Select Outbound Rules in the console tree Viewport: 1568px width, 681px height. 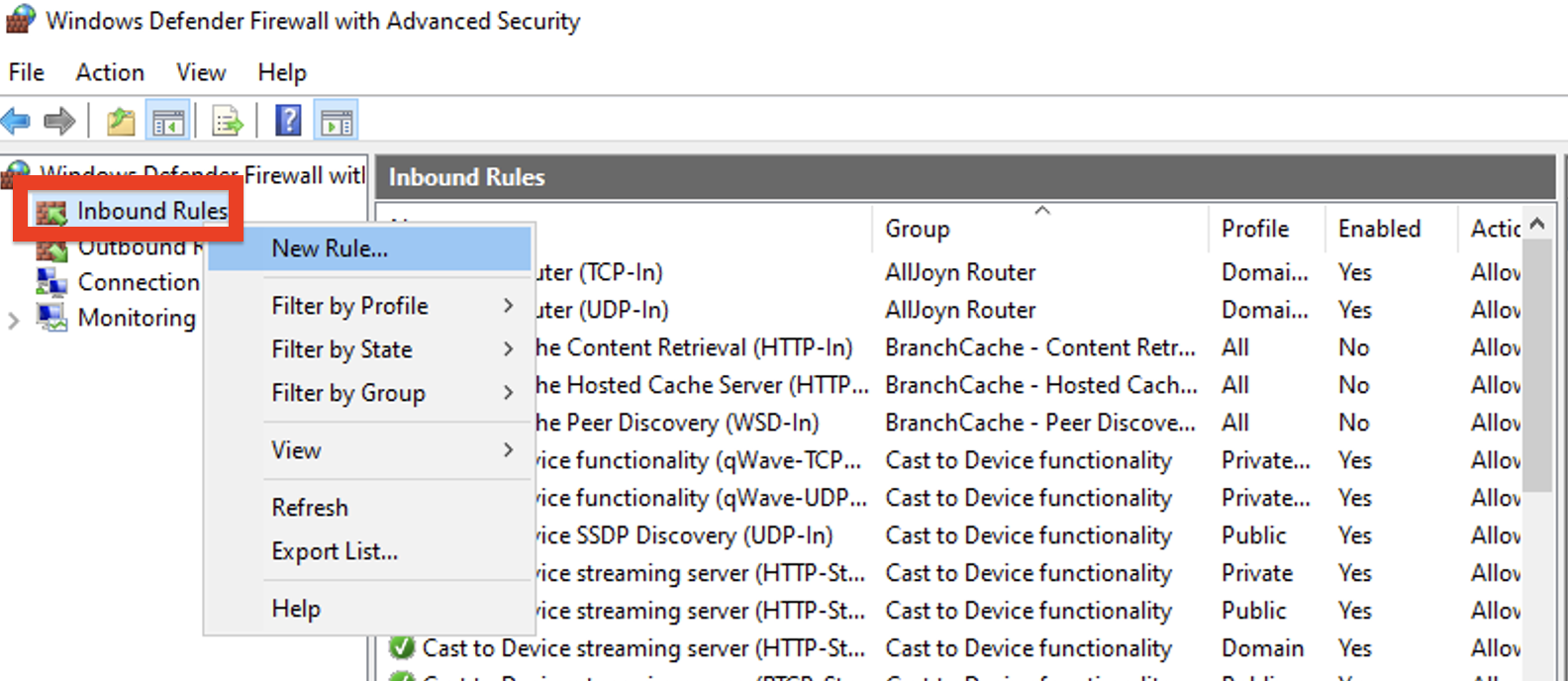coord(140,246)
